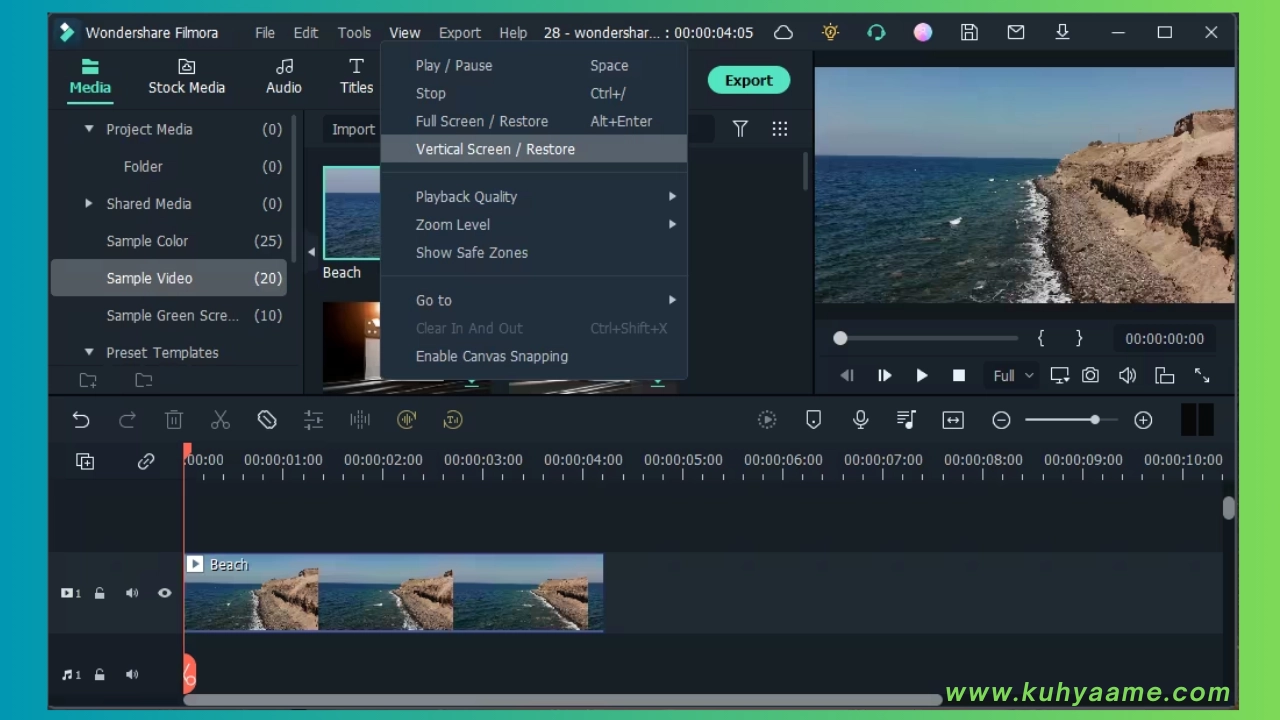This screenshot has height=720, width=1280.
Task: Record voiceover with microphone icon
Action: 860,420
